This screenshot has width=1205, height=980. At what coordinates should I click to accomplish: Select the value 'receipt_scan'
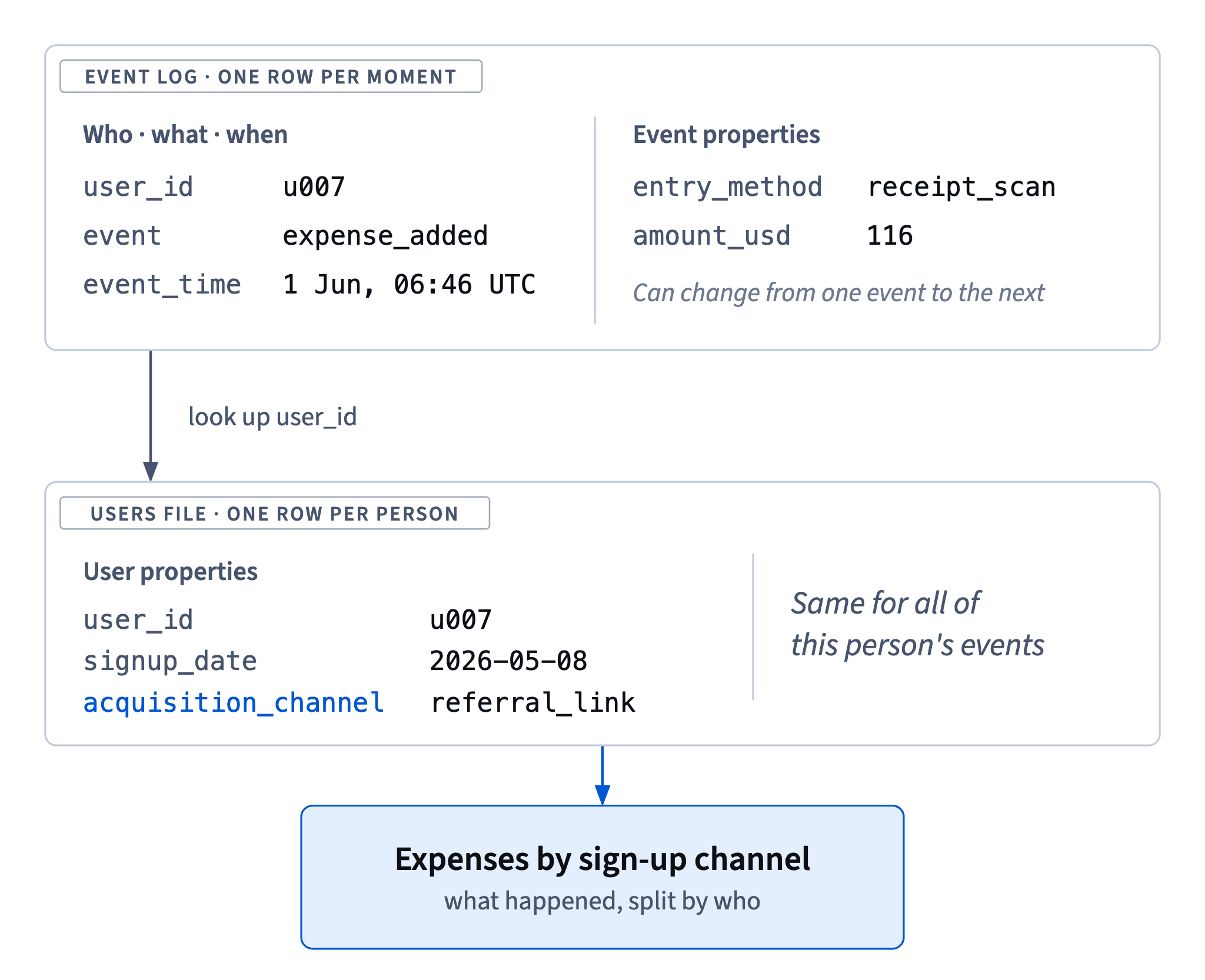961,187
